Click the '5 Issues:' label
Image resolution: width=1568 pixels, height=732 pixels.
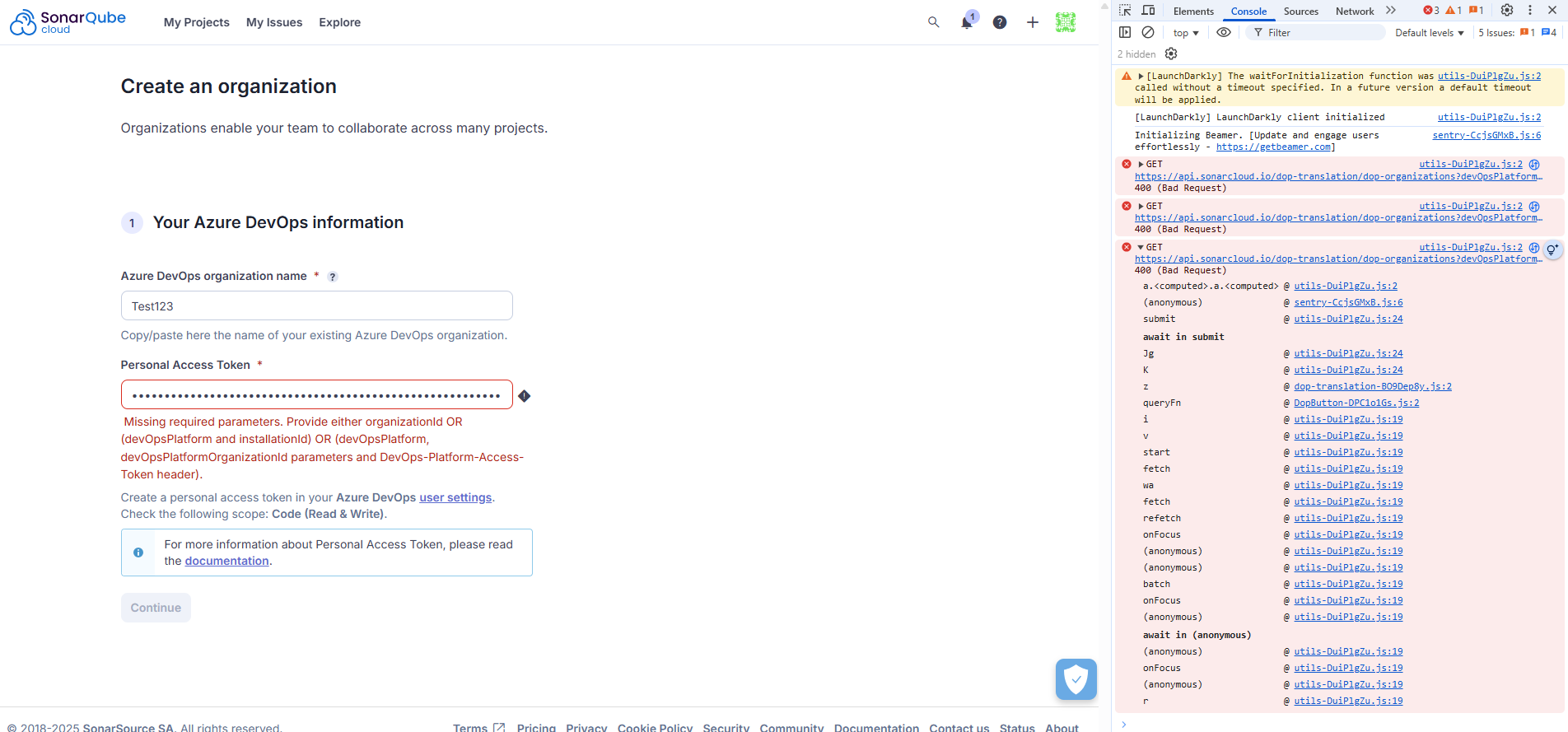(1496, 33)
